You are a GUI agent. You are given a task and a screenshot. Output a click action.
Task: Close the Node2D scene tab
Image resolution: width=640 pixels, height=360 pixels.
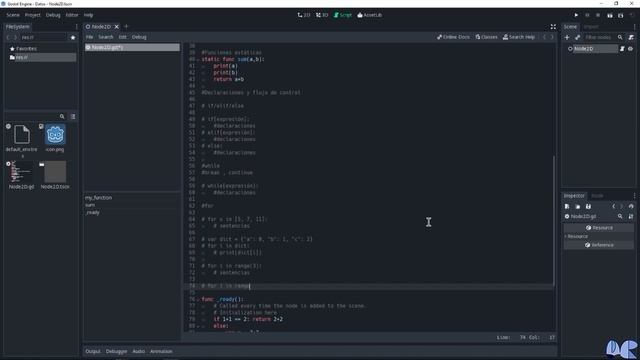tap(117, 27)
